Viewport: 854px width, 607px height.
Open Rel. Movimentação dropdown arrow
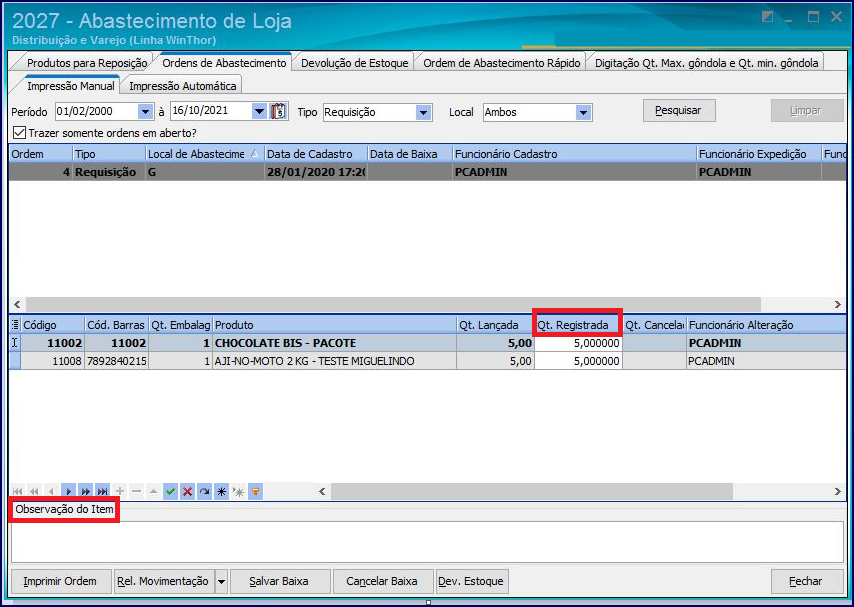click(222, 582)
